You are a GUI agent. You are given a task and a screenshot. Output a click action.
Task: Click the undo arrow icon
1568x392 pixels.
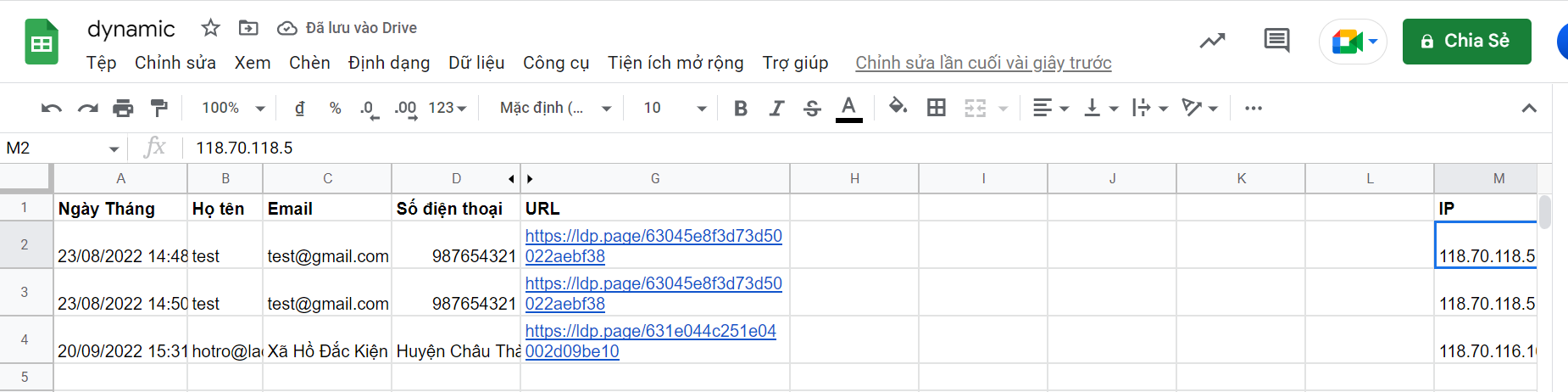tap(52, 109)
